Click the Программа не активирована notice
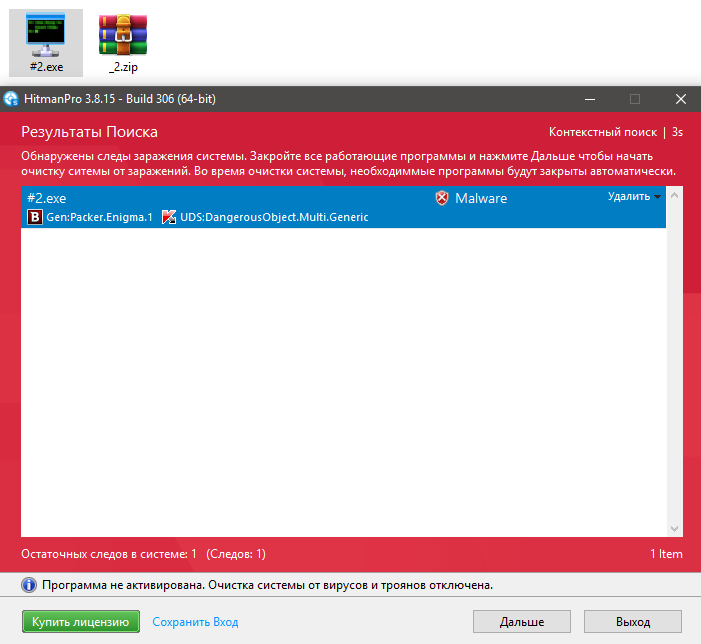 point(267,585)
